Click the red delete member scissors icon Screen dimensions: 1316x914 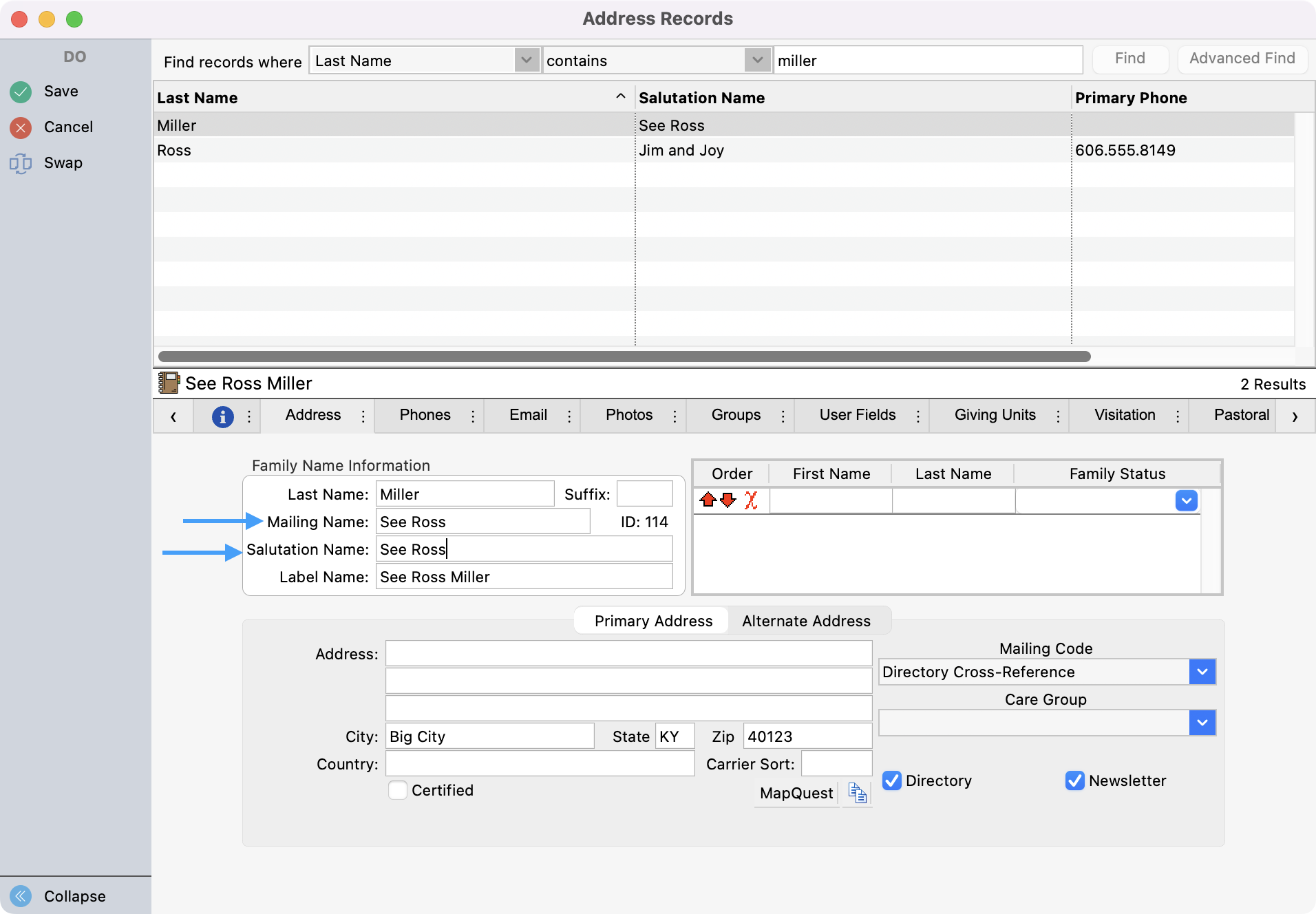(x=752, y=501)
